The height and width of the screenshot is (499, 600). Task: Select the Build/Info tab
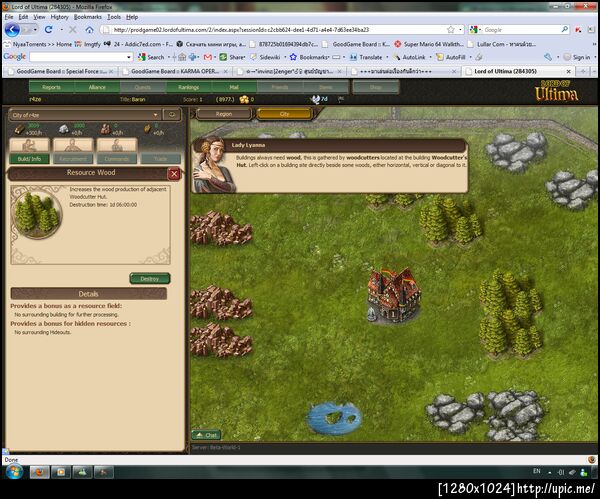(x=29, y=159)
